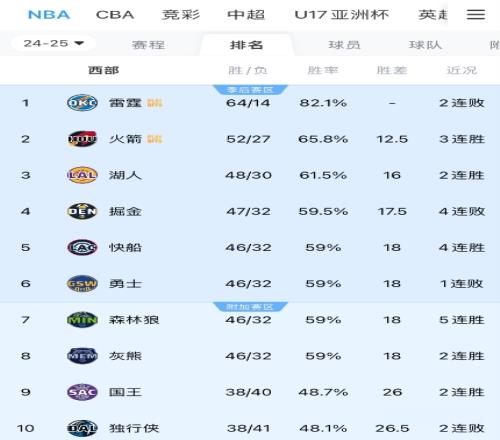The image size is (500, 440).
Task: Open the LAC Clippers logo
Action: [82, 247]
